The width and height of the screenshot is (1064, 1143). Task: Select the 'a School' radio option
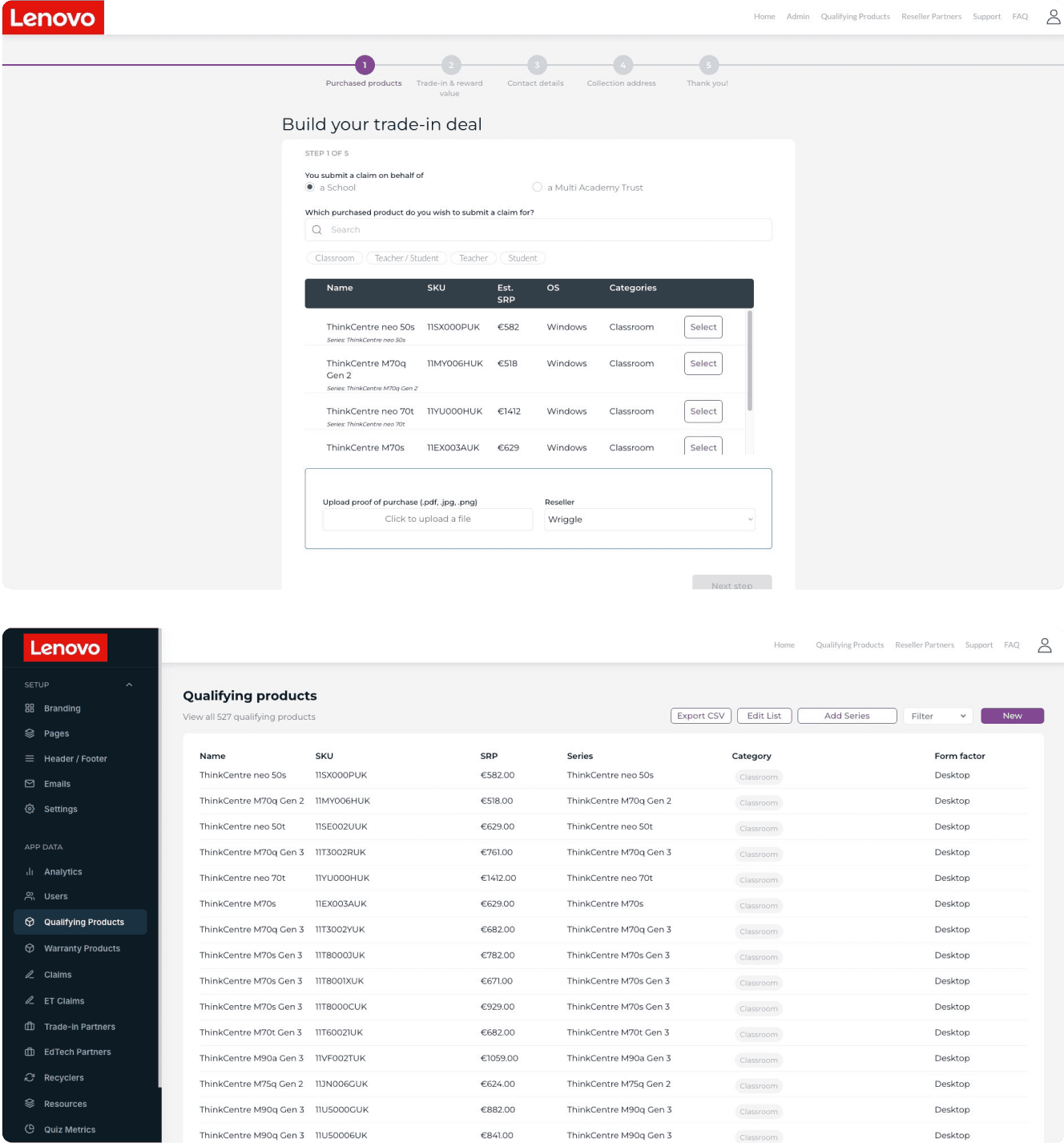point(310,188)
